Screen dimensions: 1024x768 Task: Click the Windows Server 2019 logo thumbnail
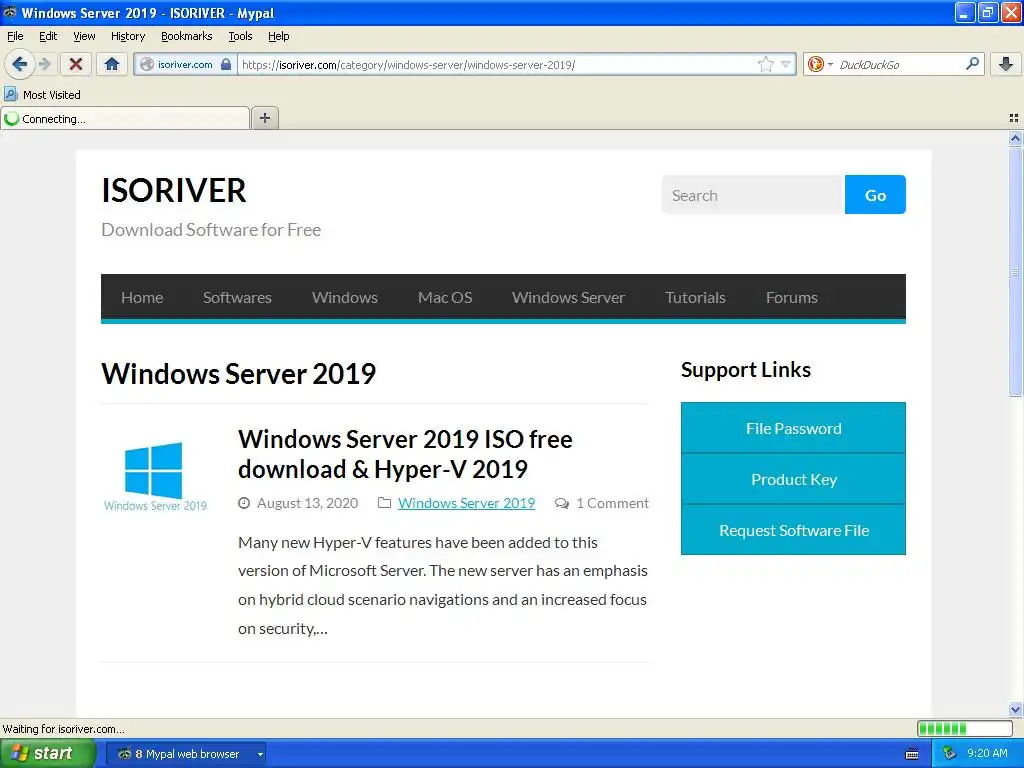tap(155, 477)
